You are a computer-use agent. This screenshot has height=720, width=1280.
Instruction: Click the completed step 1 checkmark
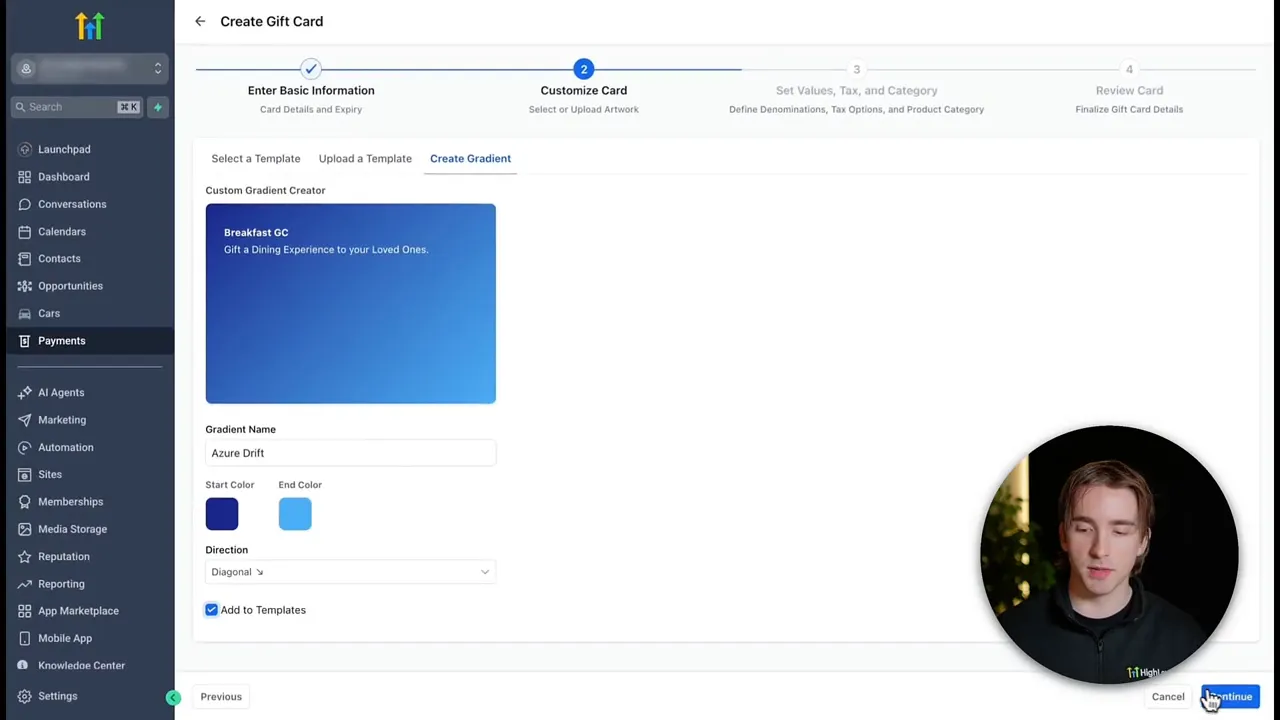[x=310, y=68]
